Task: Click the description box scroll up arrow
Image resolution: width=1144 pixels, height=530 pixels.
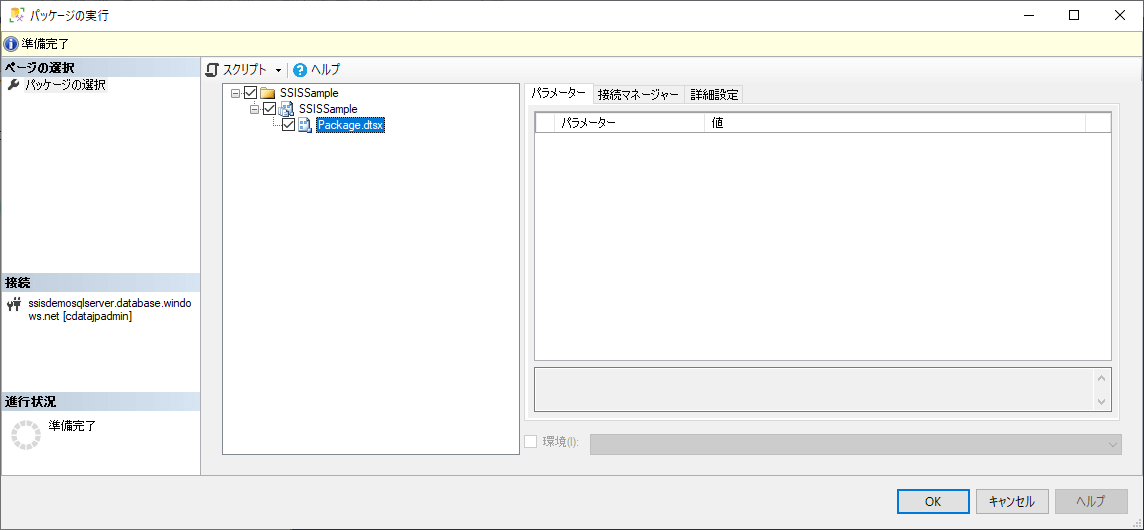Action: coord(1102,378)
